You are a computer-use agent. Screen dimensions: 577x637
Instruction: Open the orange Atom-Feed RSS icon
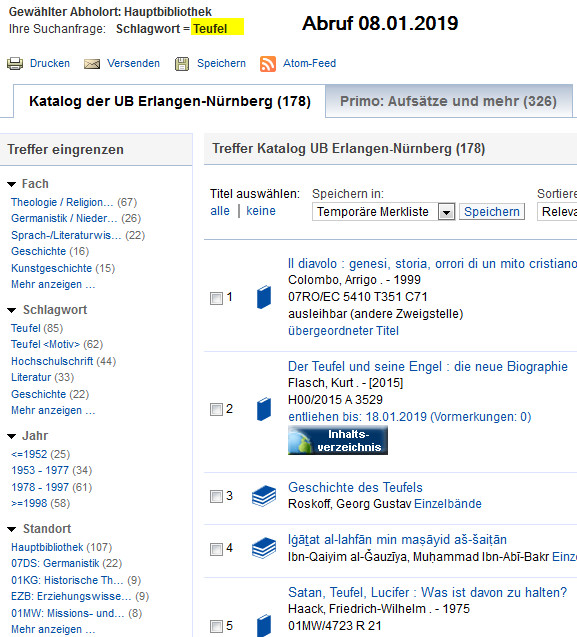click(268, 64)
